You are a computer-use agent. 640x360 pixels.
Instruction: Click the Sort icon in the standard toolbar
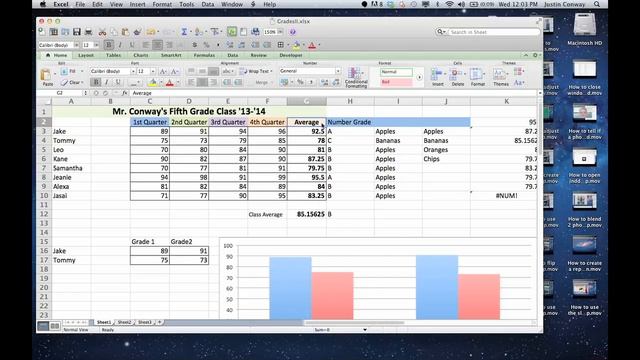coord(199,32)
